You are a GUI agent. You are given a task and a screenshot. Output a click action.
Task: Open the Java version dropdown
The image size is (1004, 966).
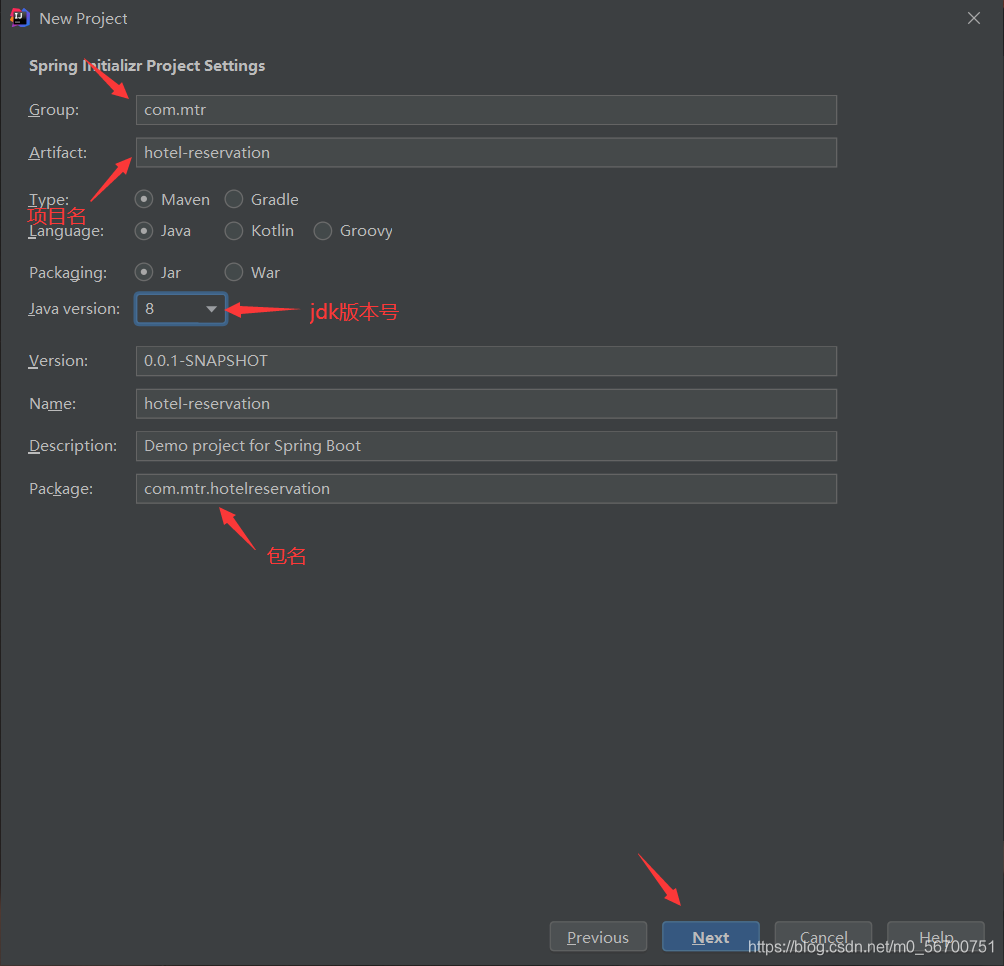[181, 309]
